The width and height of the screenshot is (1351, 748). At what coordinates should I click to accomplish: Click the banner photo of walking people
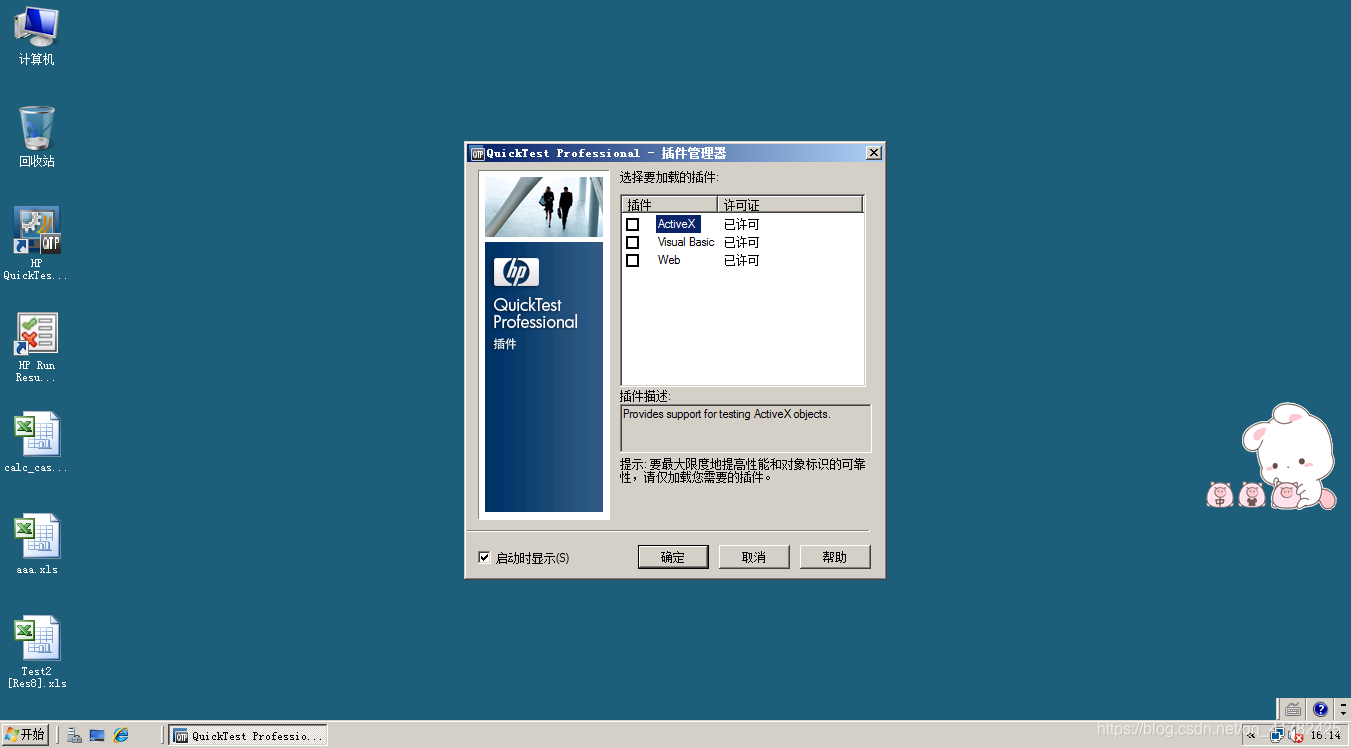(x=544, y=206)
